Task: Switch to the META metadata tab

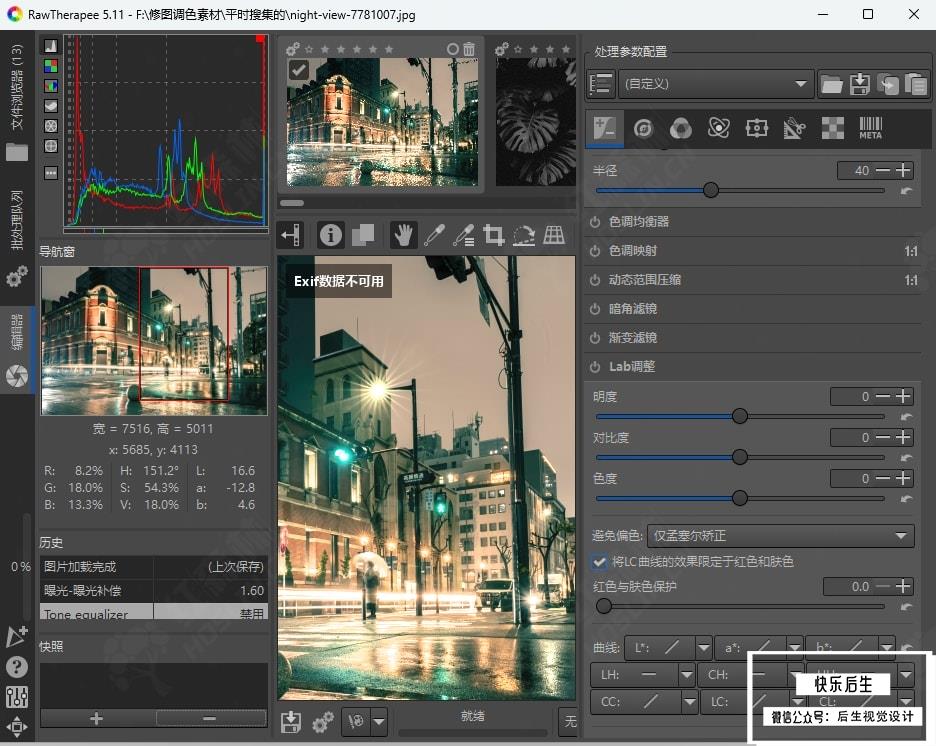Action: tap(870, 128)
